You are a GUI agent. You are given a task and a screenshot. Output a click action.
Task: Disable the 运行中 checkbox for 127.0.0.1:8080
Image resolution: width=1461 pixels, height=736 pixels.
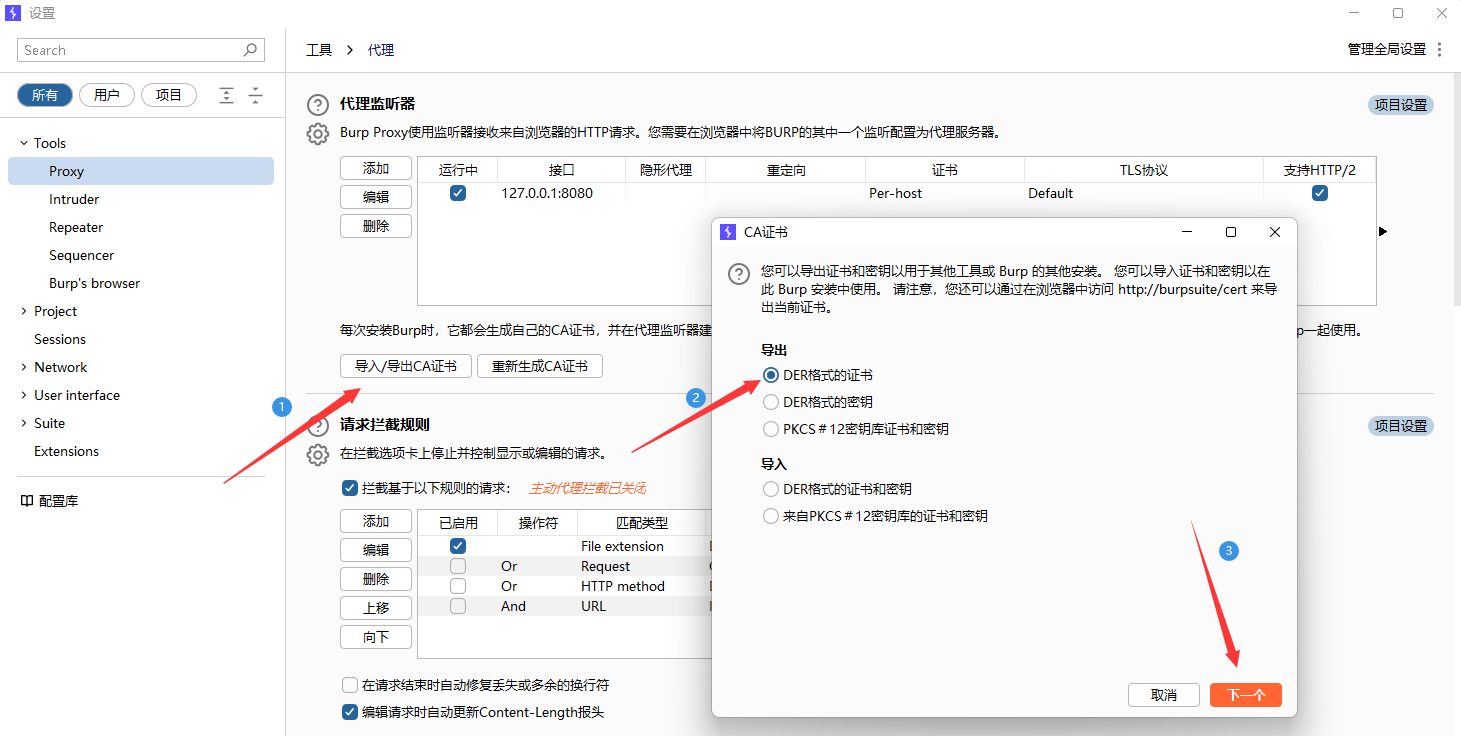pyautogui.click(x=458, y=193)
